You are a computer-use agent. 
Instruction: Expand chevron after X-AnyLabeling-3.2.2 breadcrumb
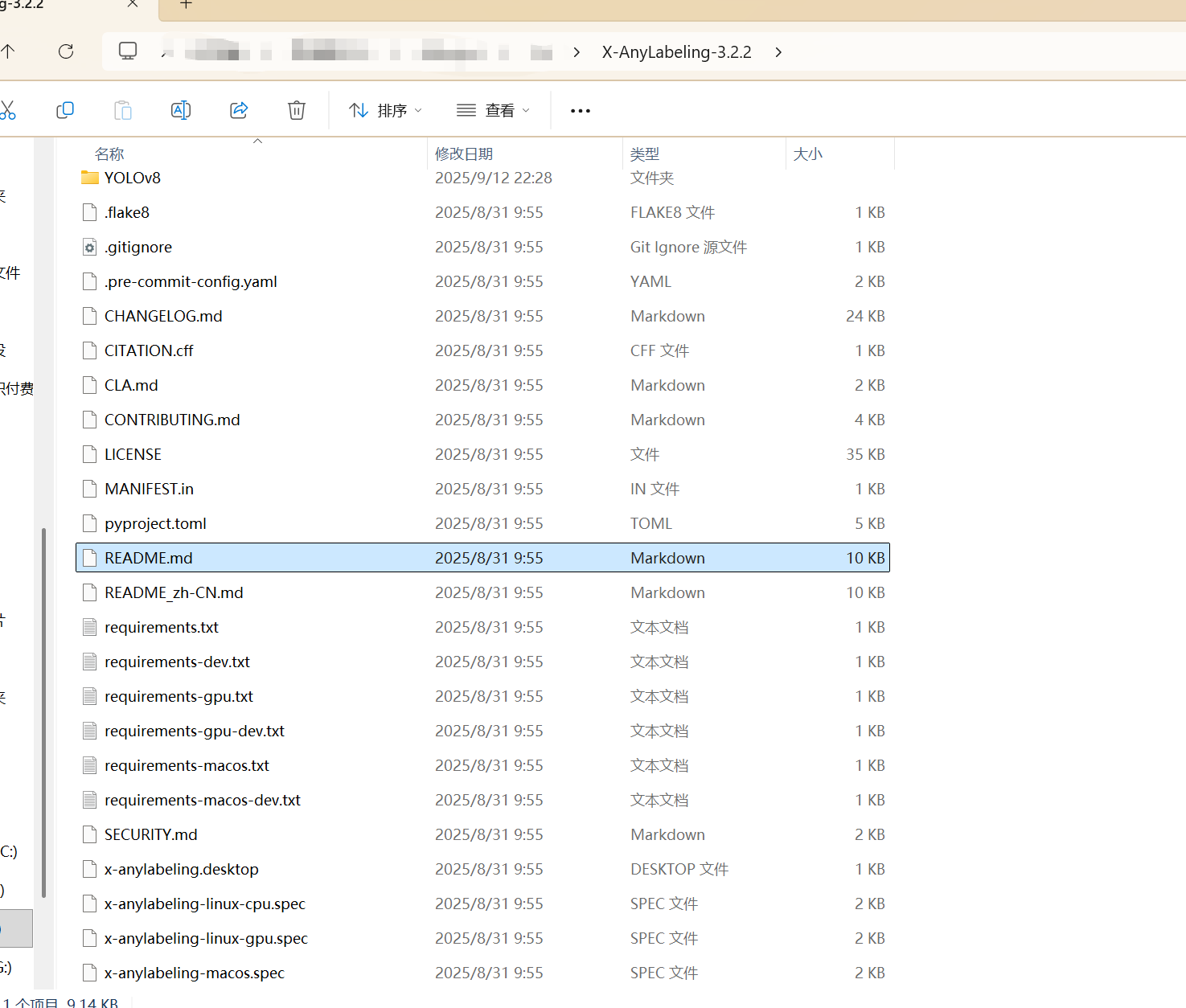tap(778, 52)
